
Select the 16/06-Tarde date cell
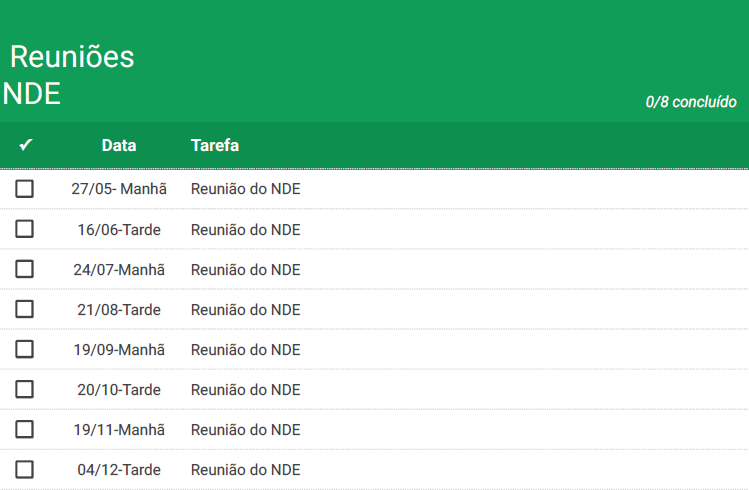pos(119,230)
